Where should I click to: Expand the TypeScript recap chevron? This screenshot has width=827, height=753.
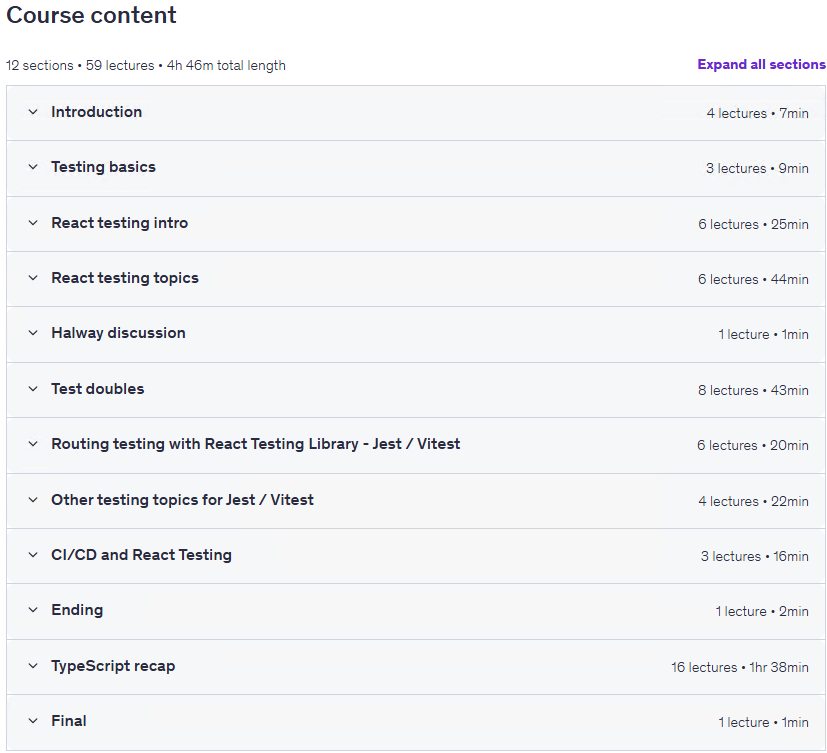click(x=33, y=666)
